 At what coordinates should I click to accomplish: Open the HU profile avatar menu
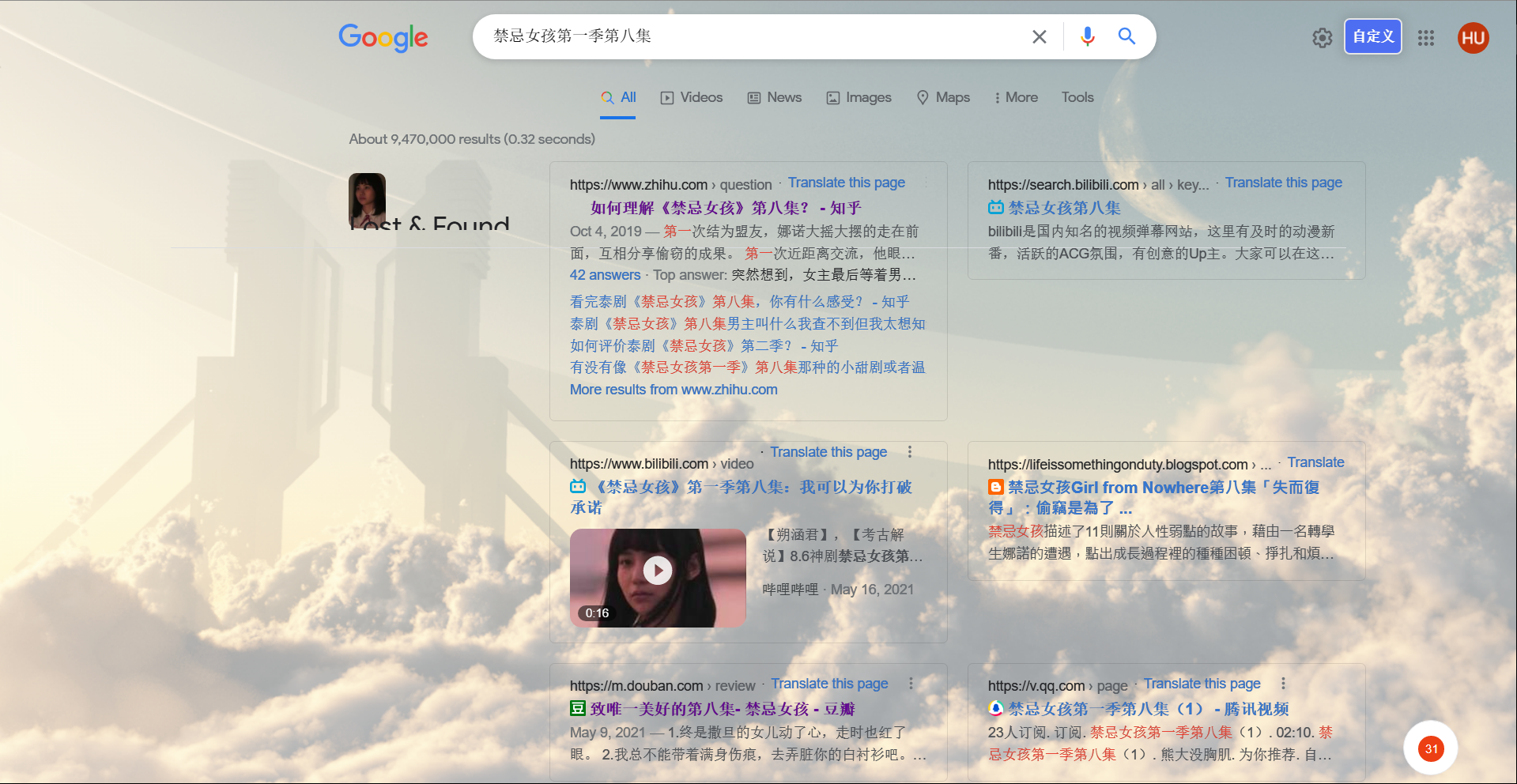coord(1473,37)
